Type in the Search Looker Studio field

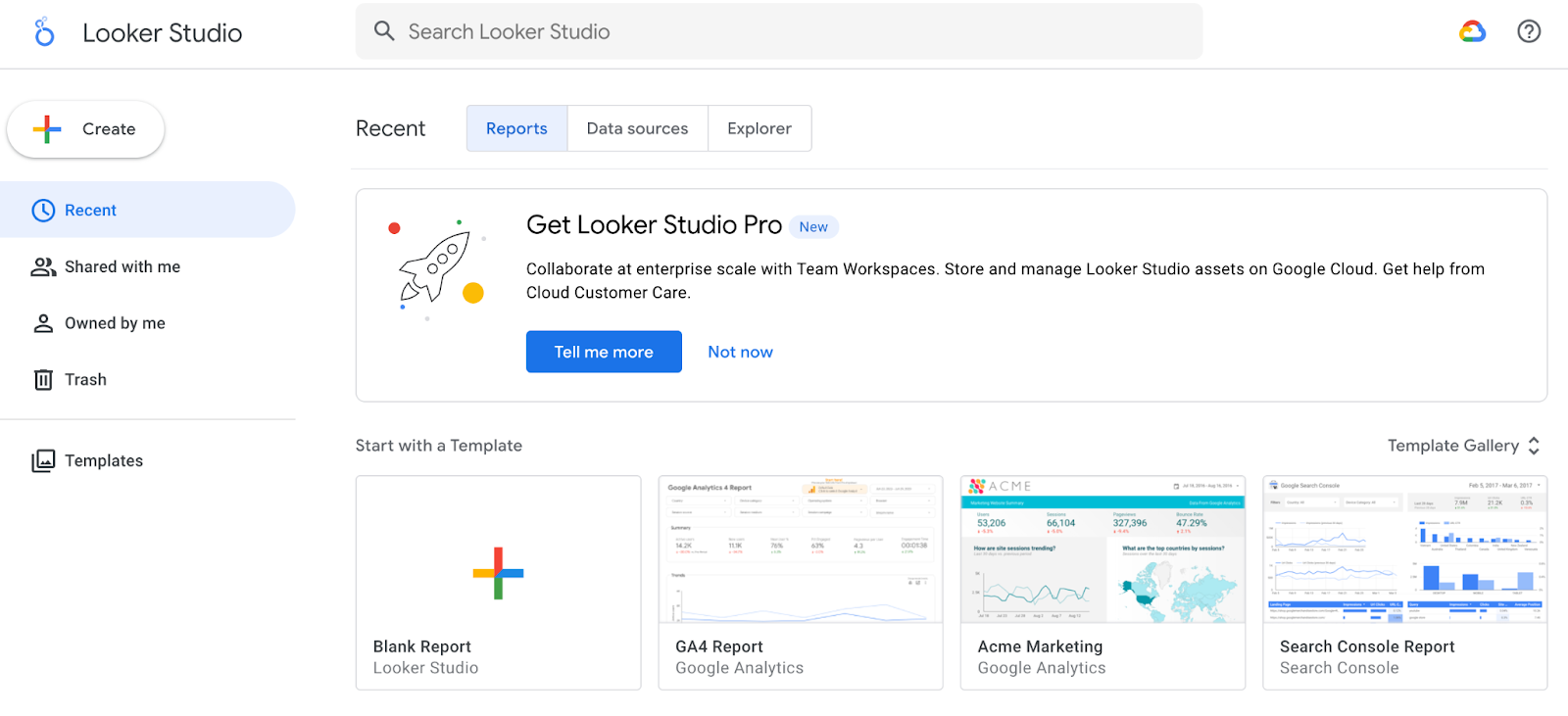(784, 31)
